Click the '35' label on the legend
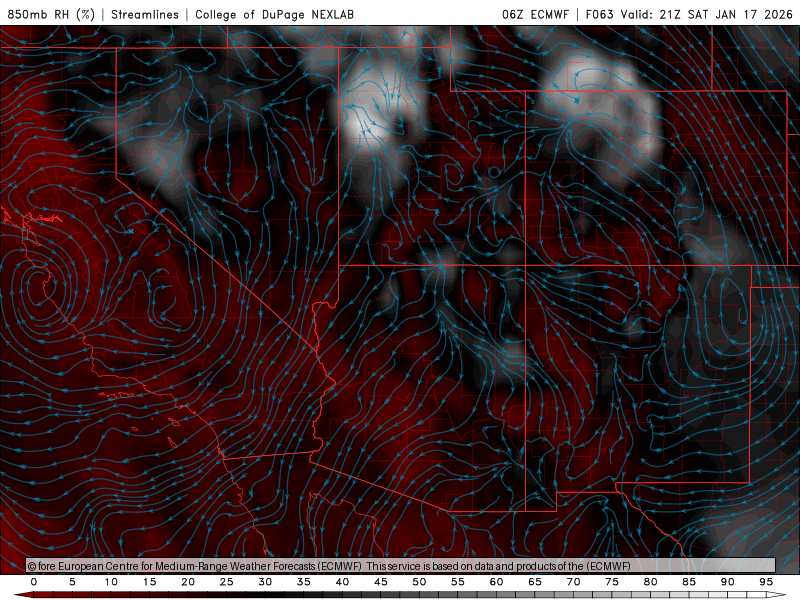Image resolution: width=800 pixels, height=600 pixels. [304, 582]
